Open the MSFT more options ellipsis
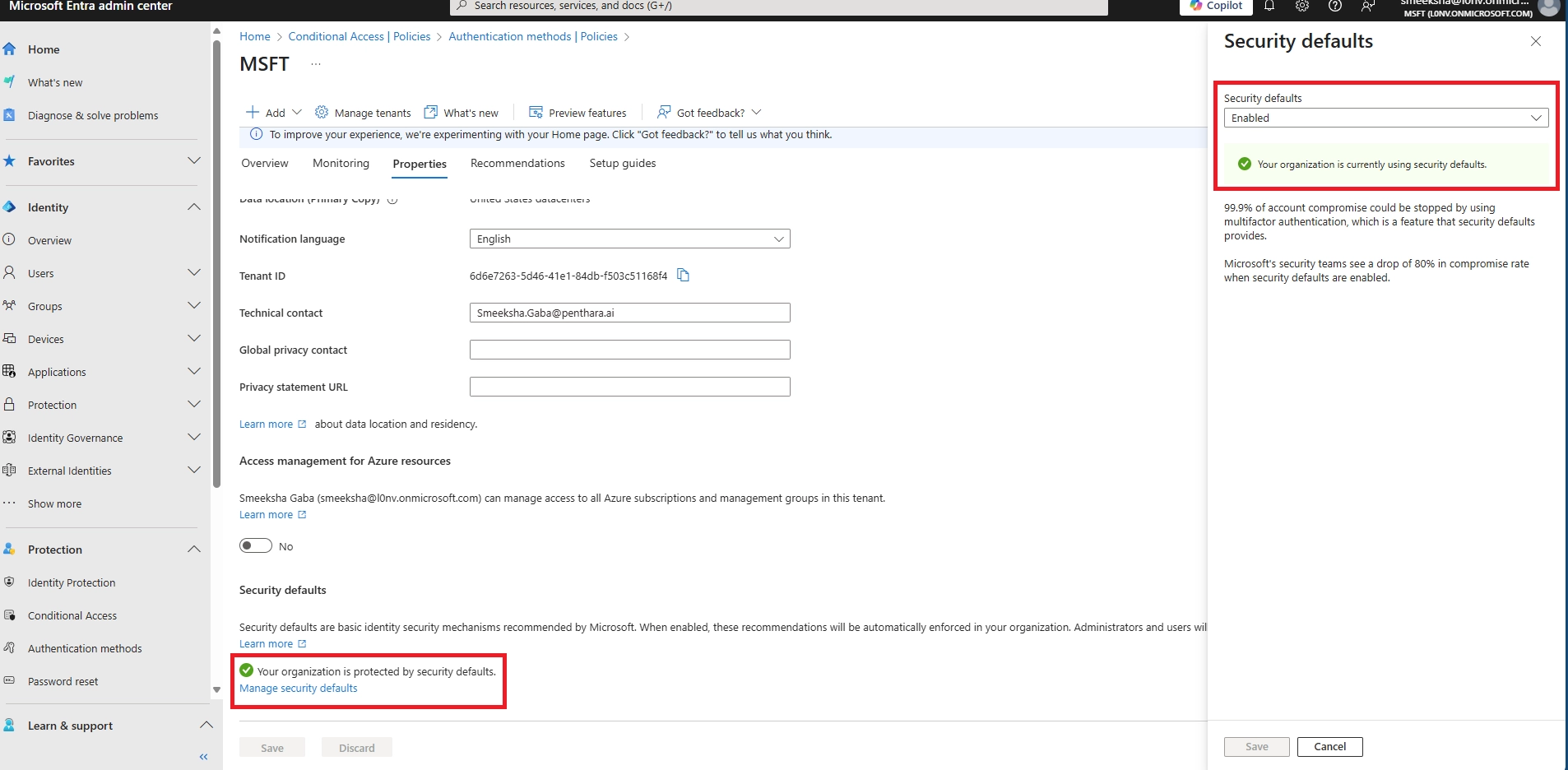Screen dimensions: 1568x770 316,64
